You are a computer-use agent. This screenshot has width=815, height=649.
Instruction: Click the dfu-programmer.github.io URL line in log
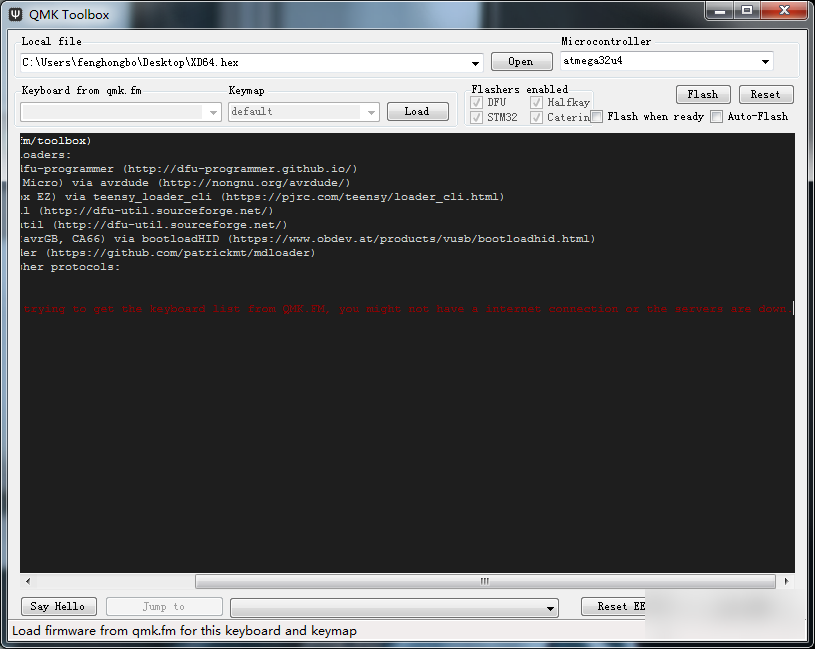189,169
